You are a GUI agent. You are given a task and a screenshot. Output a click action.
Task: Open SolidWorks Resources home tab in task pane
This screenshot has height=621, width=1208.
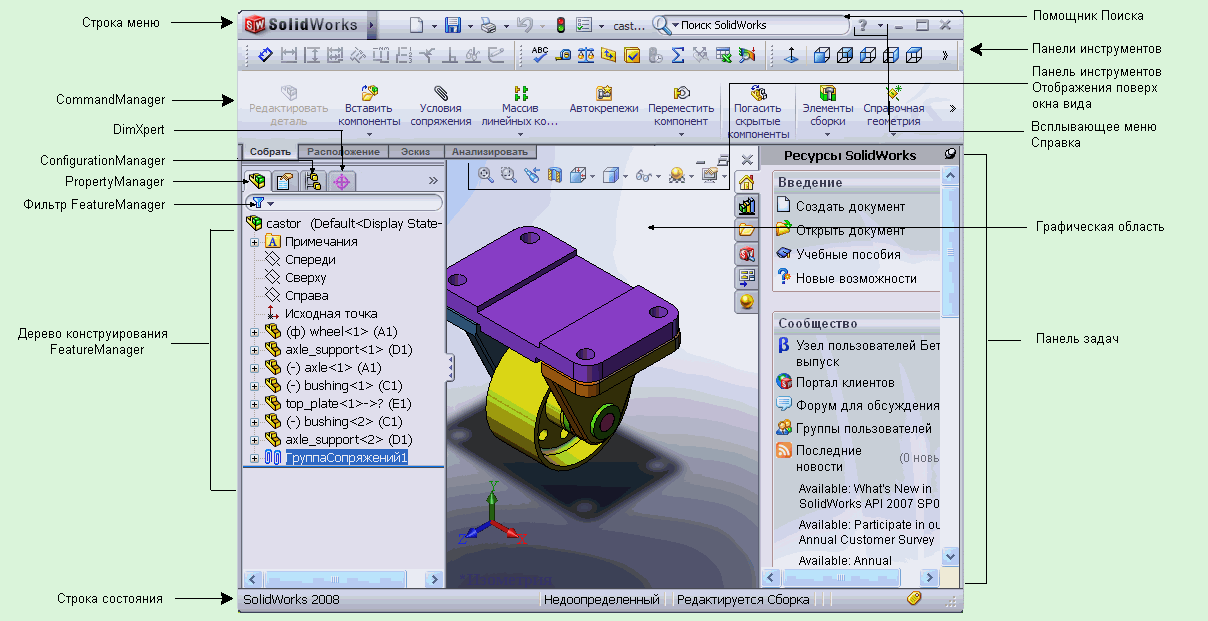click(746, 182)
